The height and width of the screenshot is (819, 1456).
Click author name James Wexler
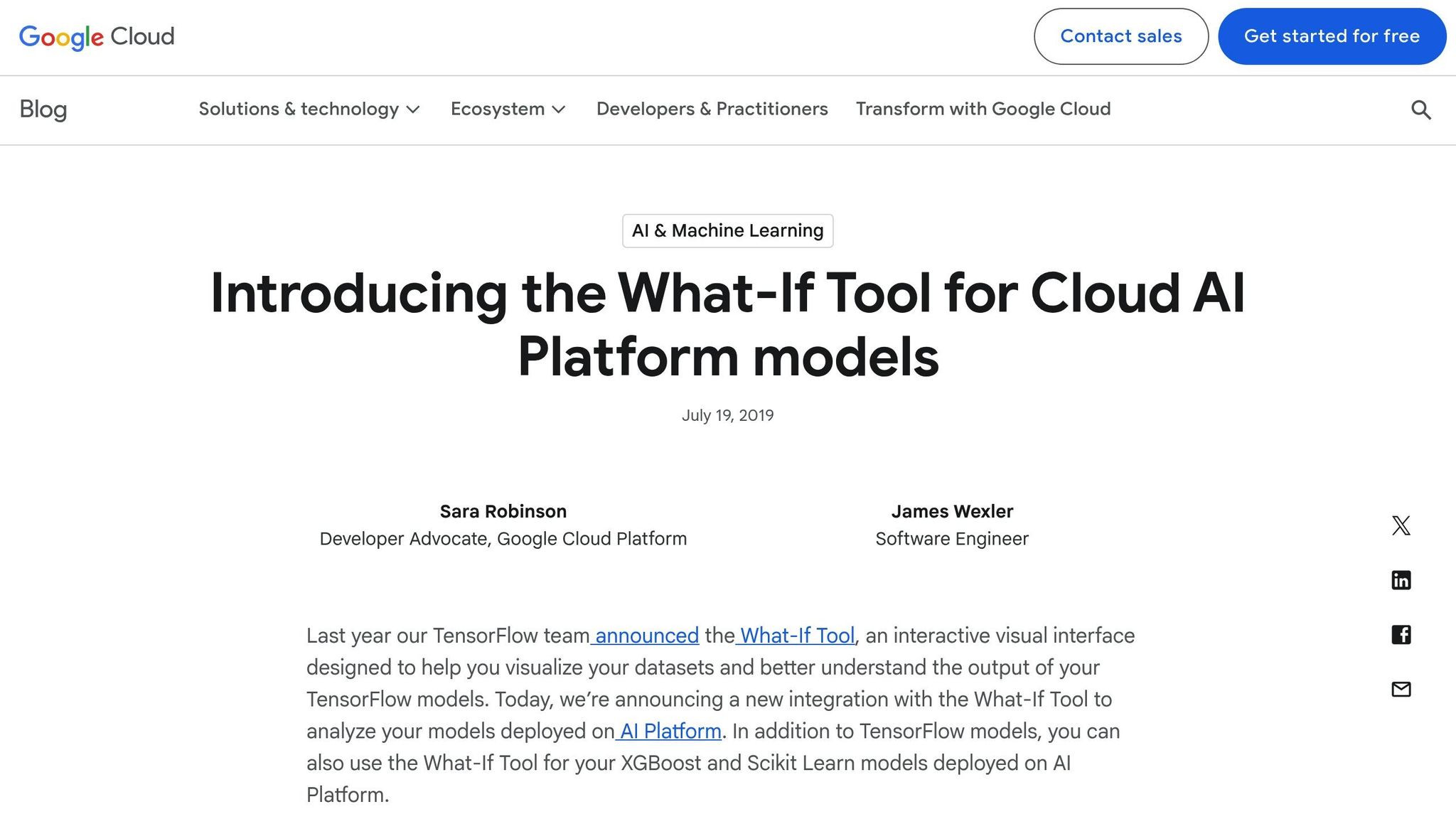point(952,510)
